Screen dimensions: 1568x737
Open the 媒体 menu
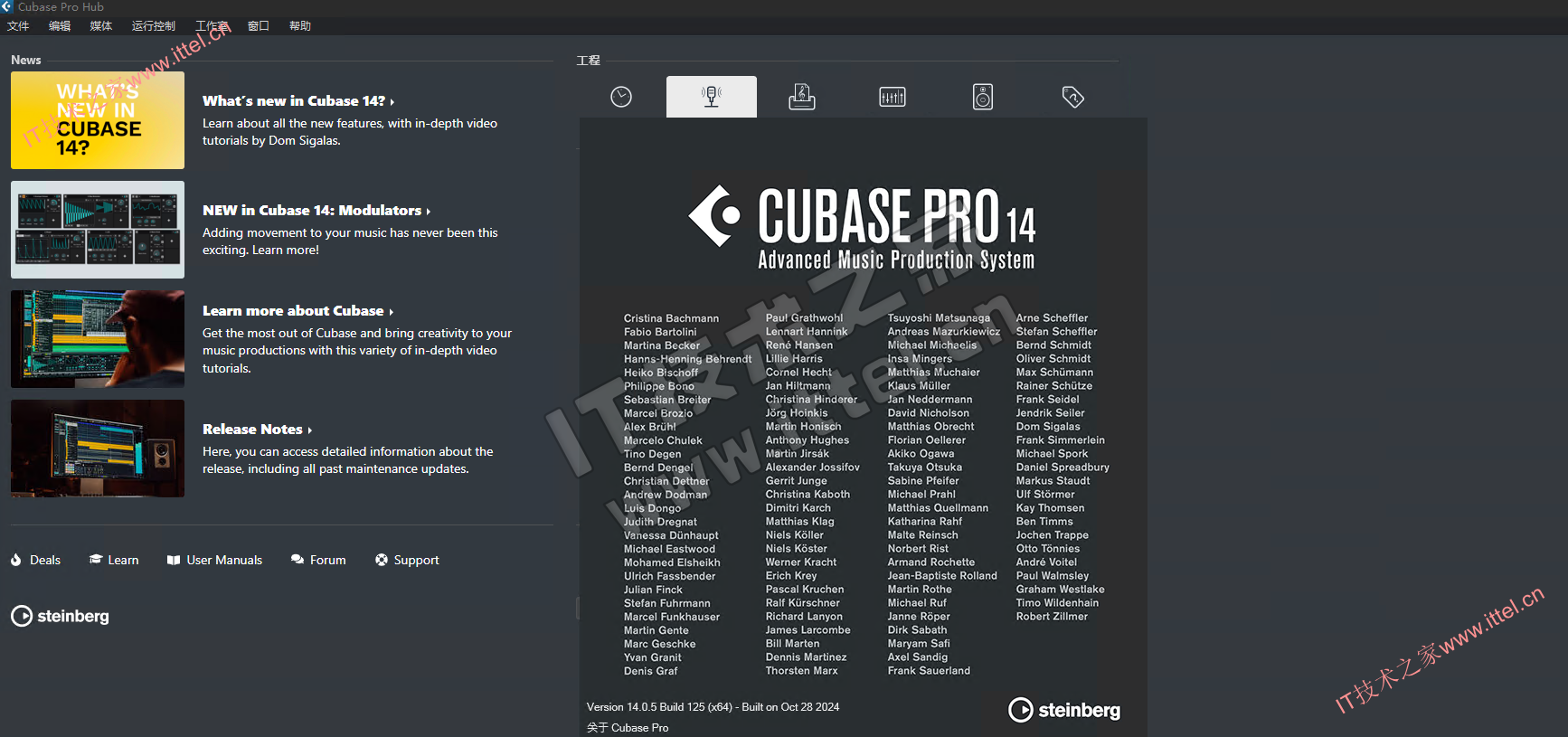[101, 26]
